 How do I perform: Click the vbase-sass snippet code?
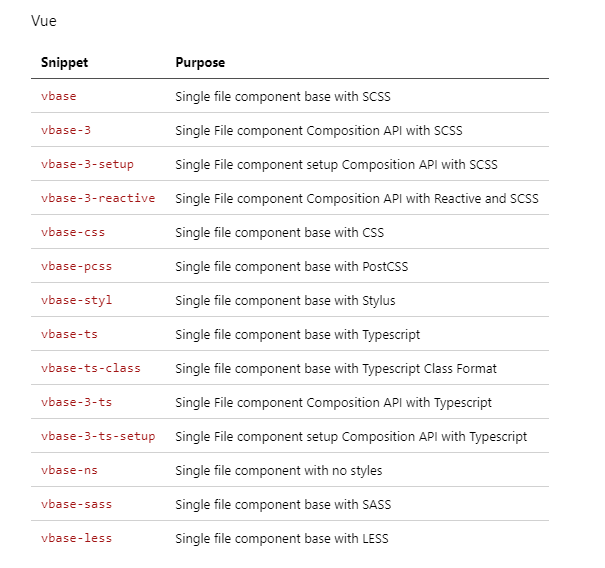(x=76, y=504)
